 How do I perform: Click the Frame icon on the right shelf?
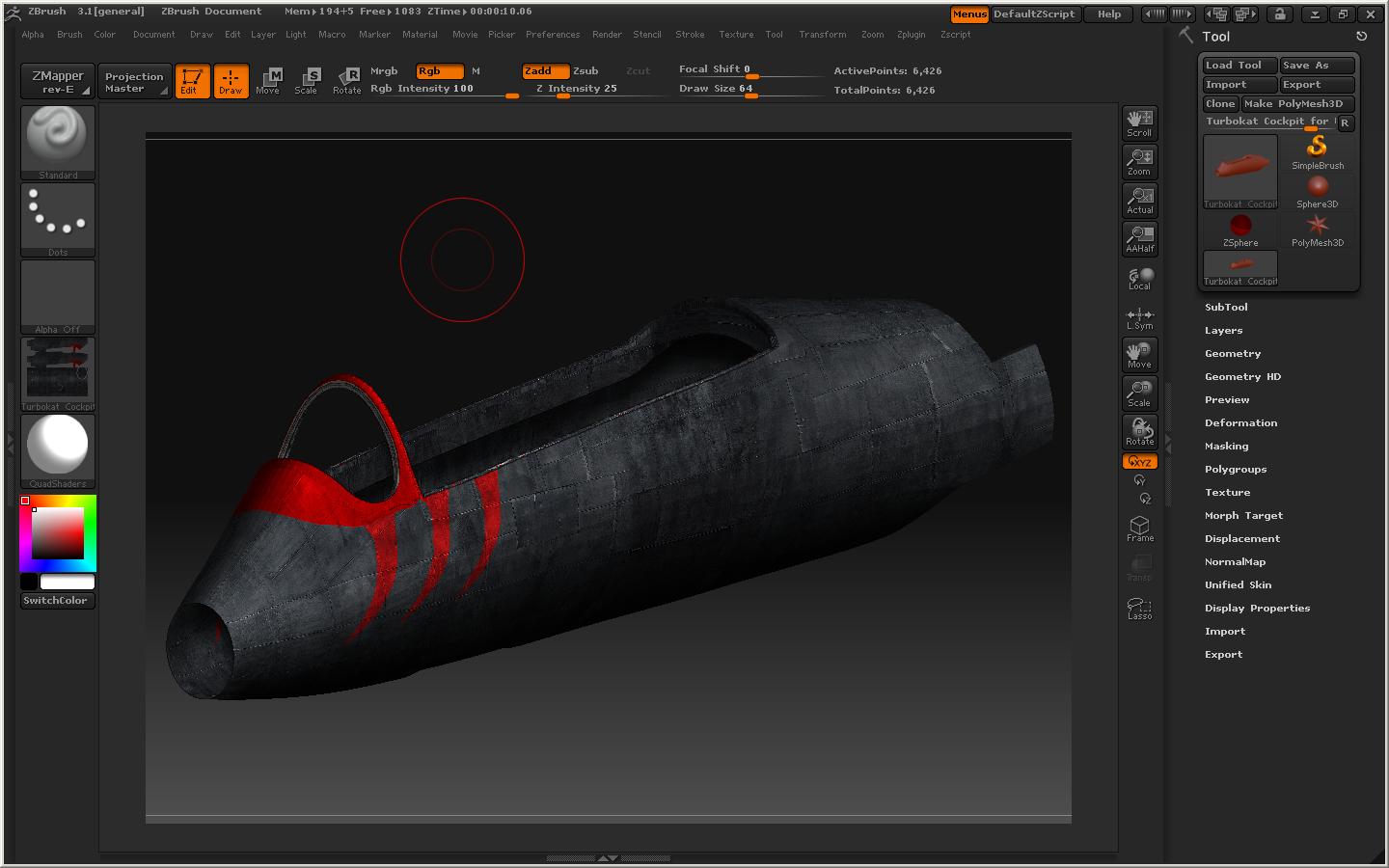click(x=1139, y=528)
